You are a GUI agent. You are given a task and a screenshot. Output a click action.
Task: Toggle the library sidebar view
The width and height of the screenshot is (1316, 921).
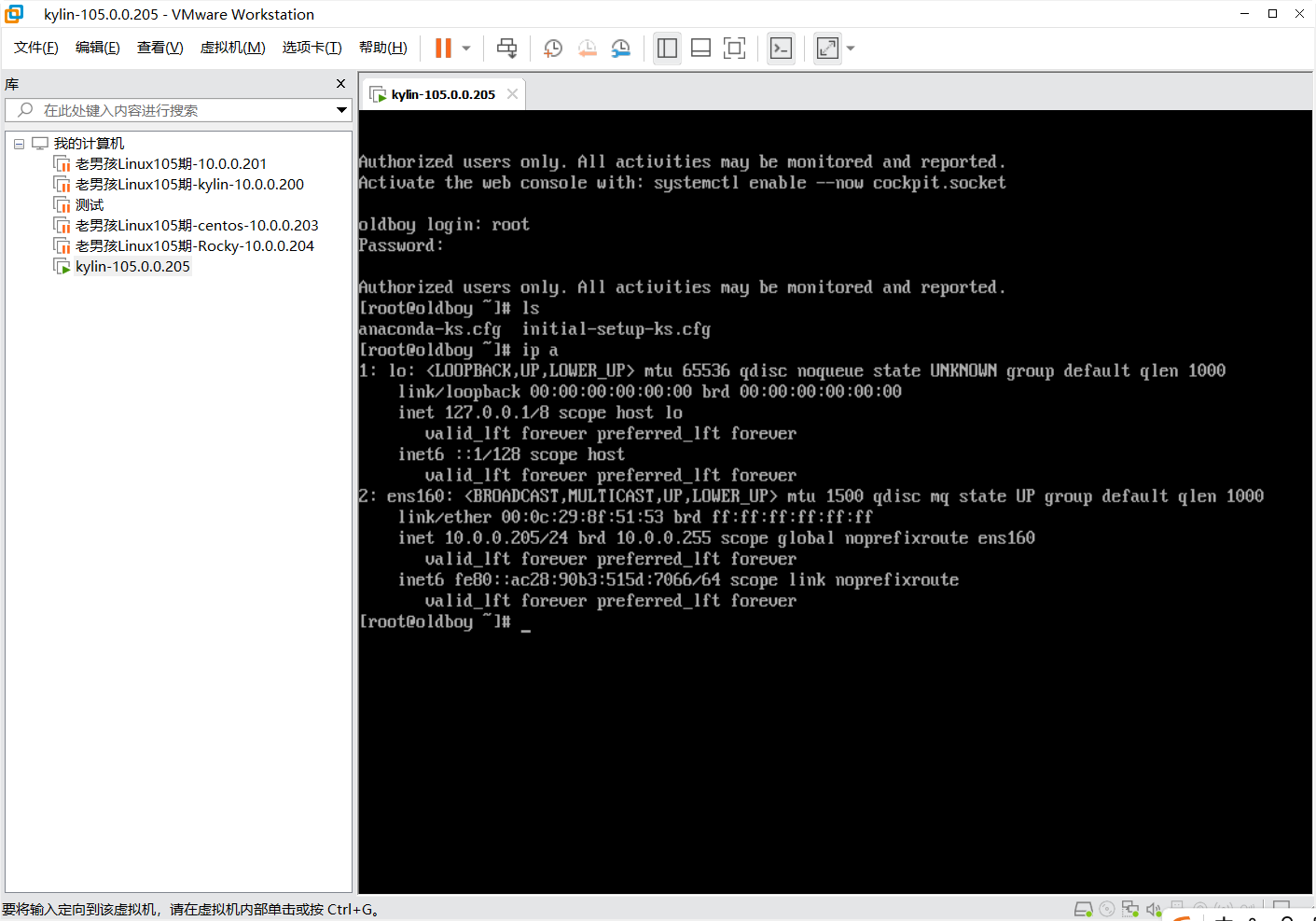pos(667,49)
